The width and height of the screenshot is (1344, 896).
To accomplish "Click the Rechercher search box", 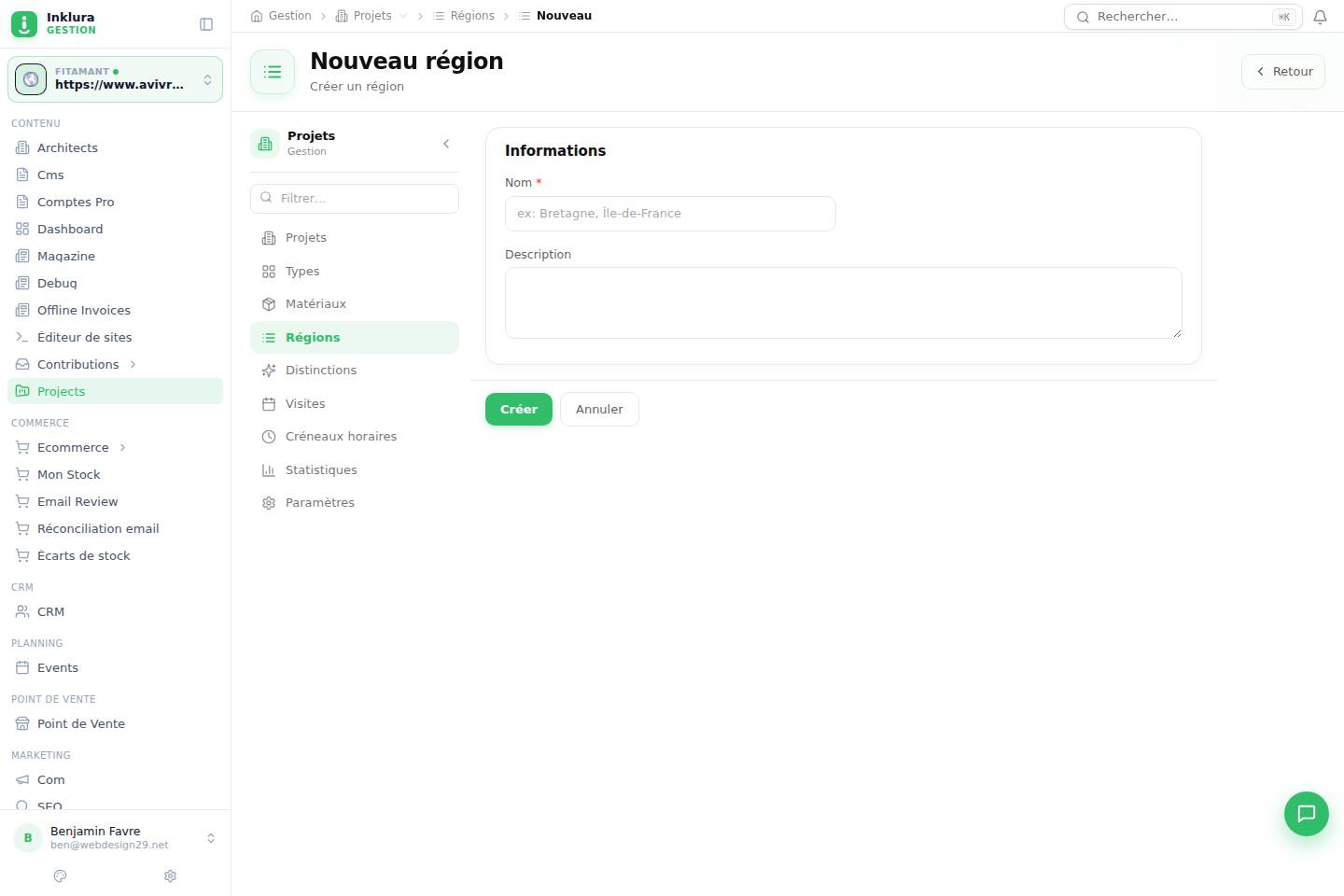I will click(1183, 17).
